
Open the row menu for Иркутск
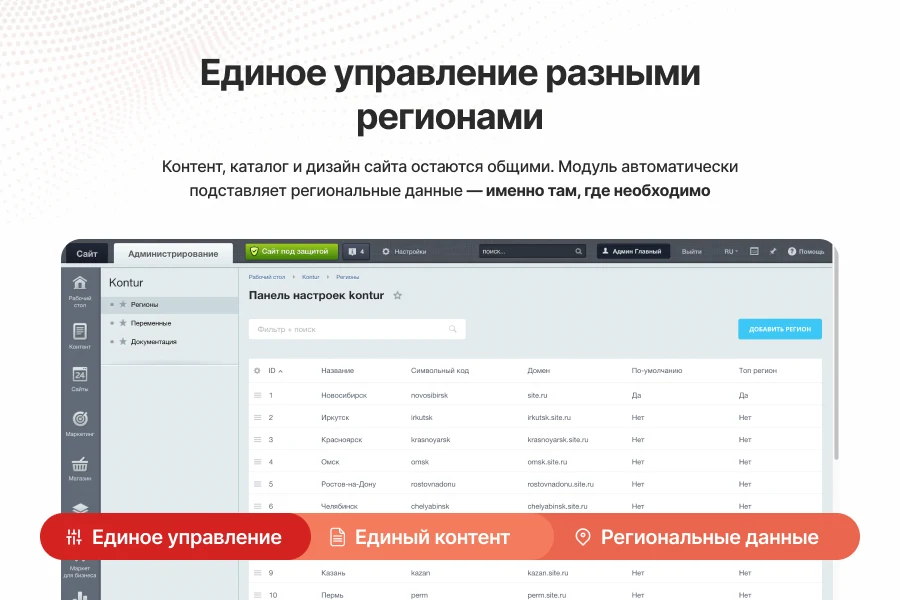coord(258,417)
